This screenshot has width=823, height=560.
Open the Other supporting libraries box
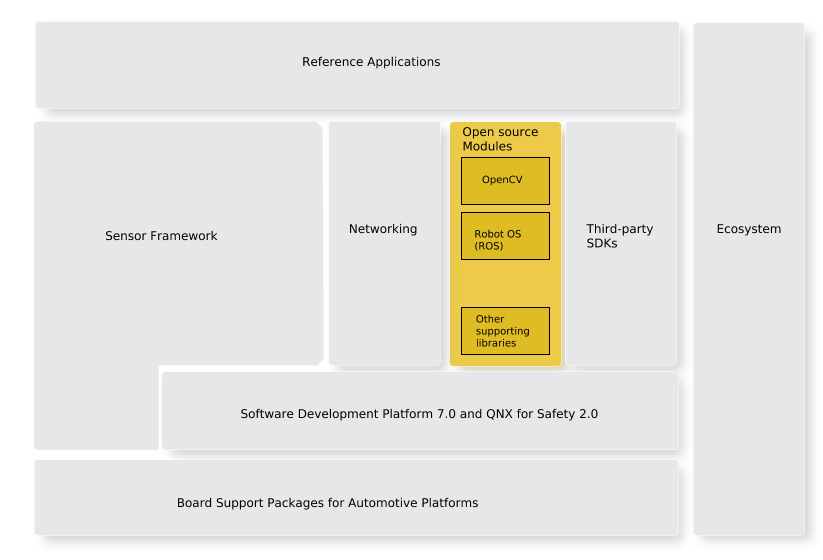coord(505,331)
